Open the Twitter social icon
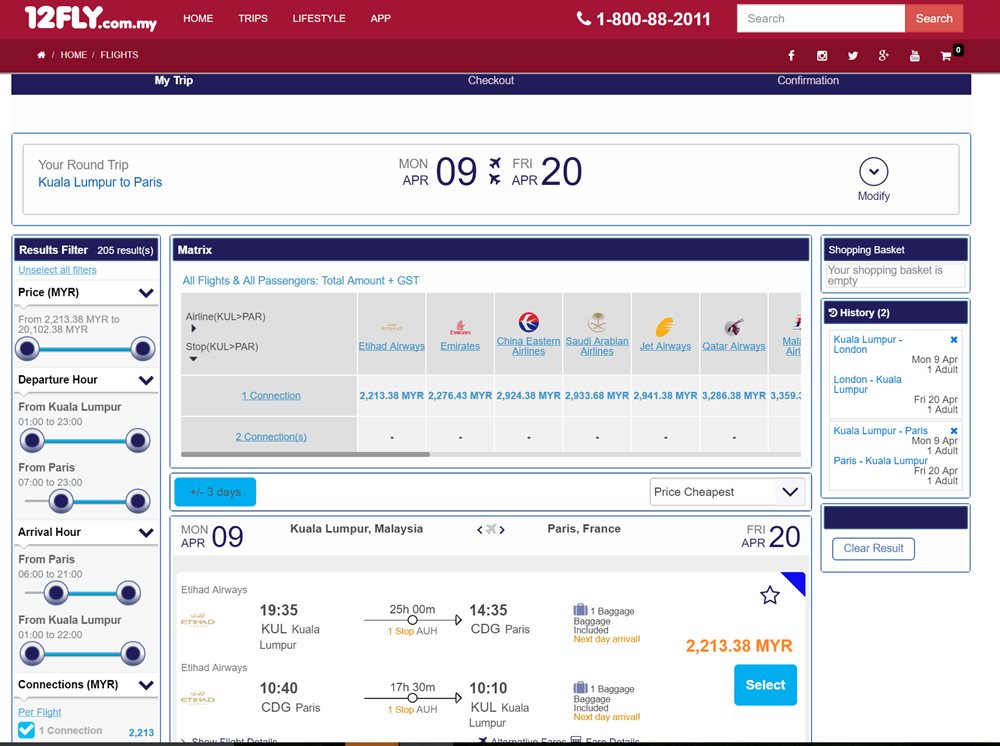The image size is (1000, 746). tap(853, 55)
